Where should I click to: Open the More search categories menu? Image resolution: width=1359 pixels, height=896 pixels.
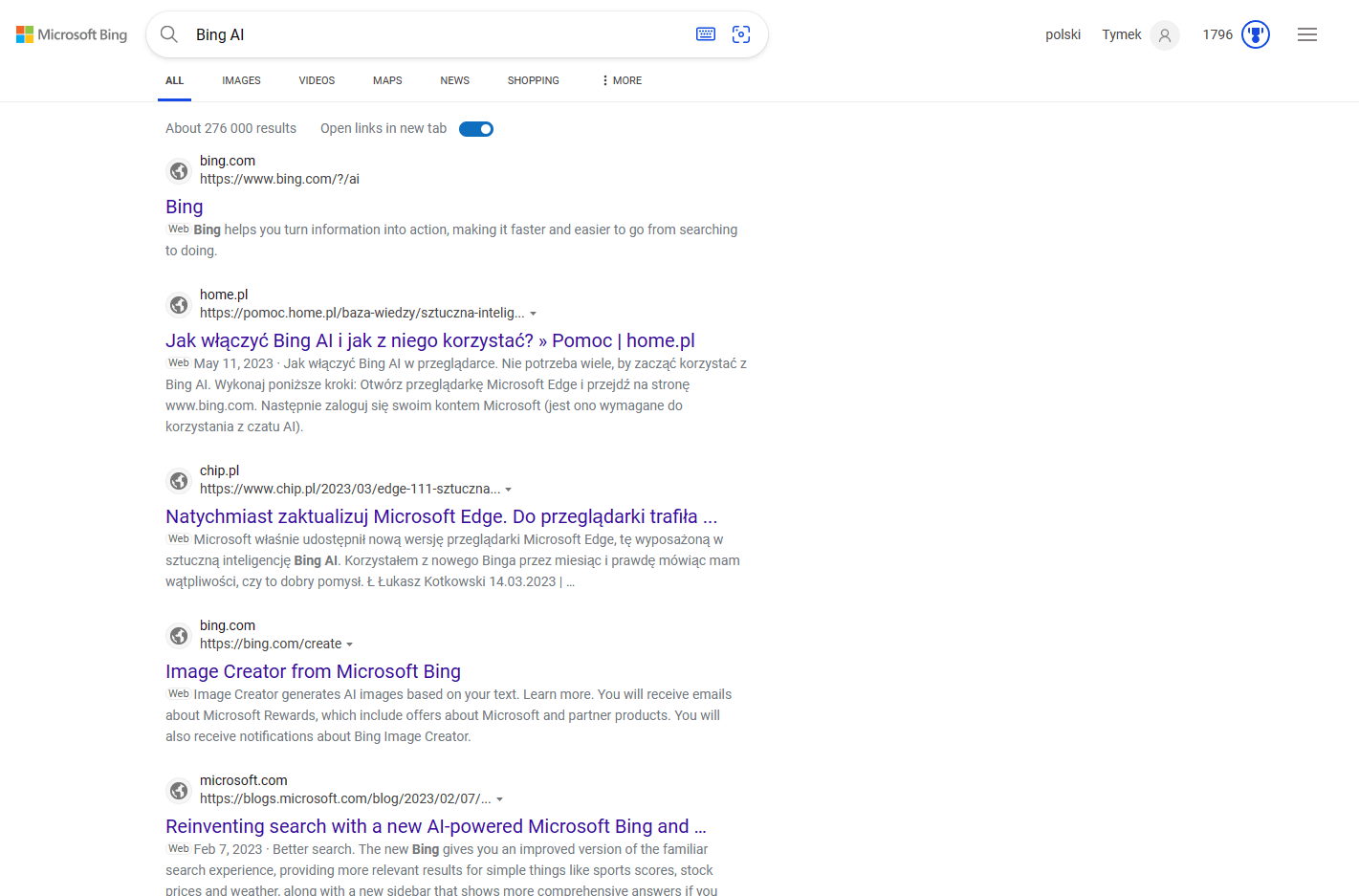tap(622, 80)
